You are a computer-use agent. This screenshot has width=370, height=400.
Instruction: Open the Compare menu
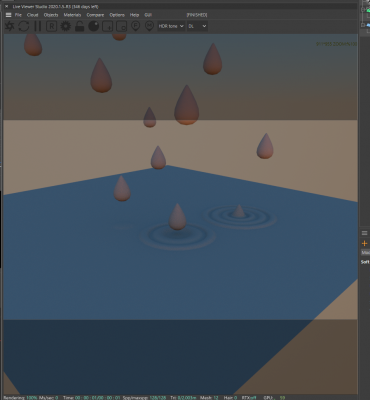95,15
